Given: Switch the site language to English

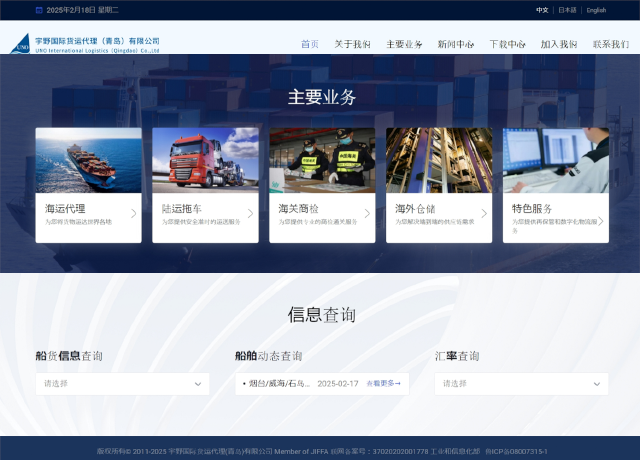Looking at the screenshot, I should point(596,10).
